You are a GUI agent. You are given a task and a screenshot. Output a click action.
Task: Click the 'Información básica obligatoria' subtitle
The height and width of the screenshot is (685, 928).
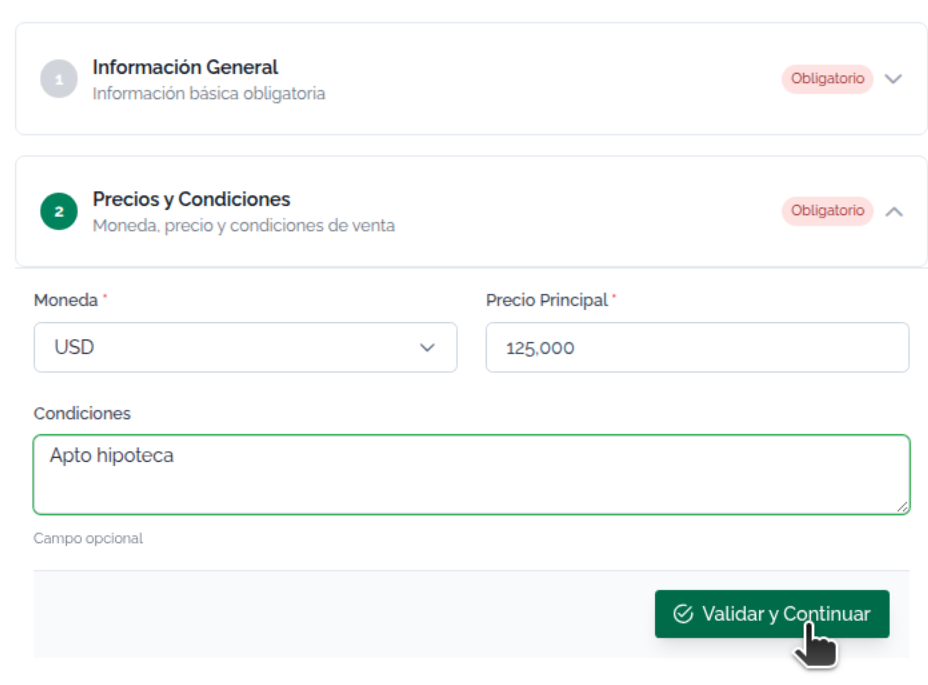[209, 94]
